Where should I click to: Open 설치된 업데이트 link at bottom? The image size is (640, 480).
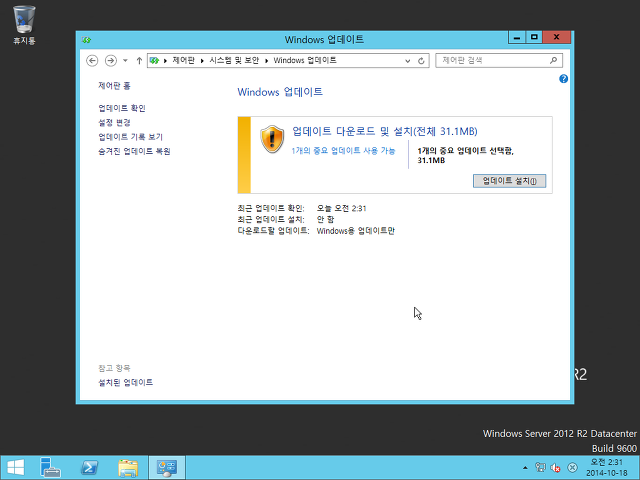(x=126, y=382)
